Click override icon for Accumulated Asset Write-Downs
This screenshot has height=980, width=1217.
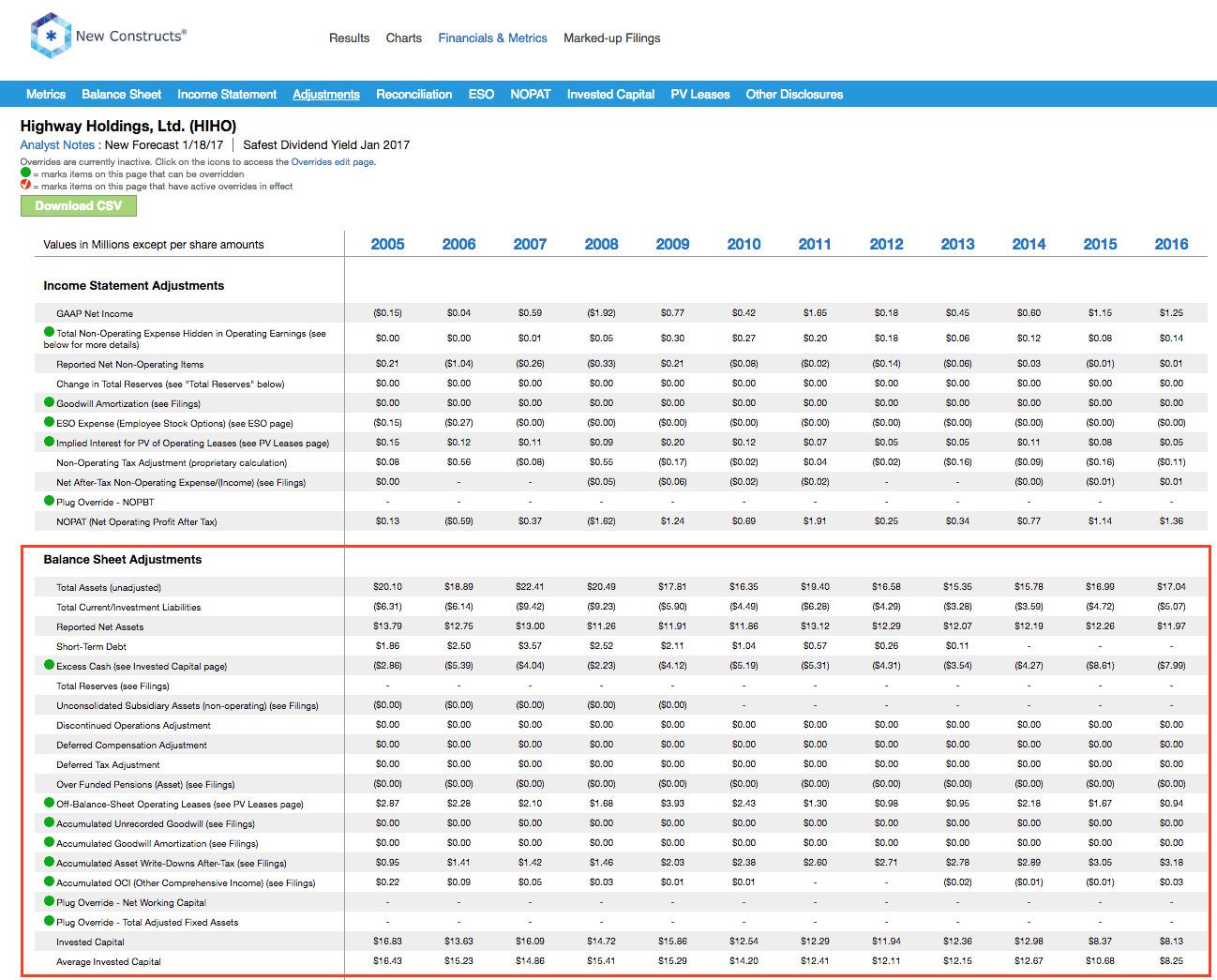[50, 862]
